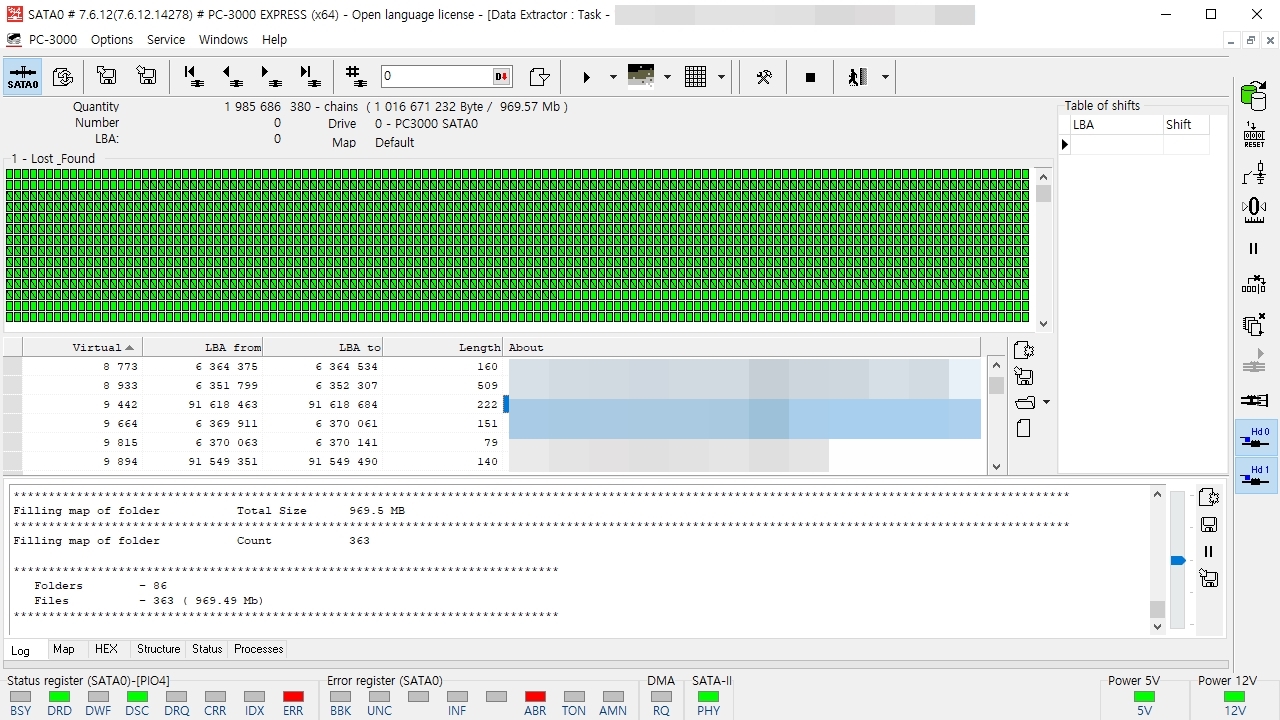This screenshot has height=720, width=1280.
Task: Toggle the pause button beside the log
Action: (1208, 552)
